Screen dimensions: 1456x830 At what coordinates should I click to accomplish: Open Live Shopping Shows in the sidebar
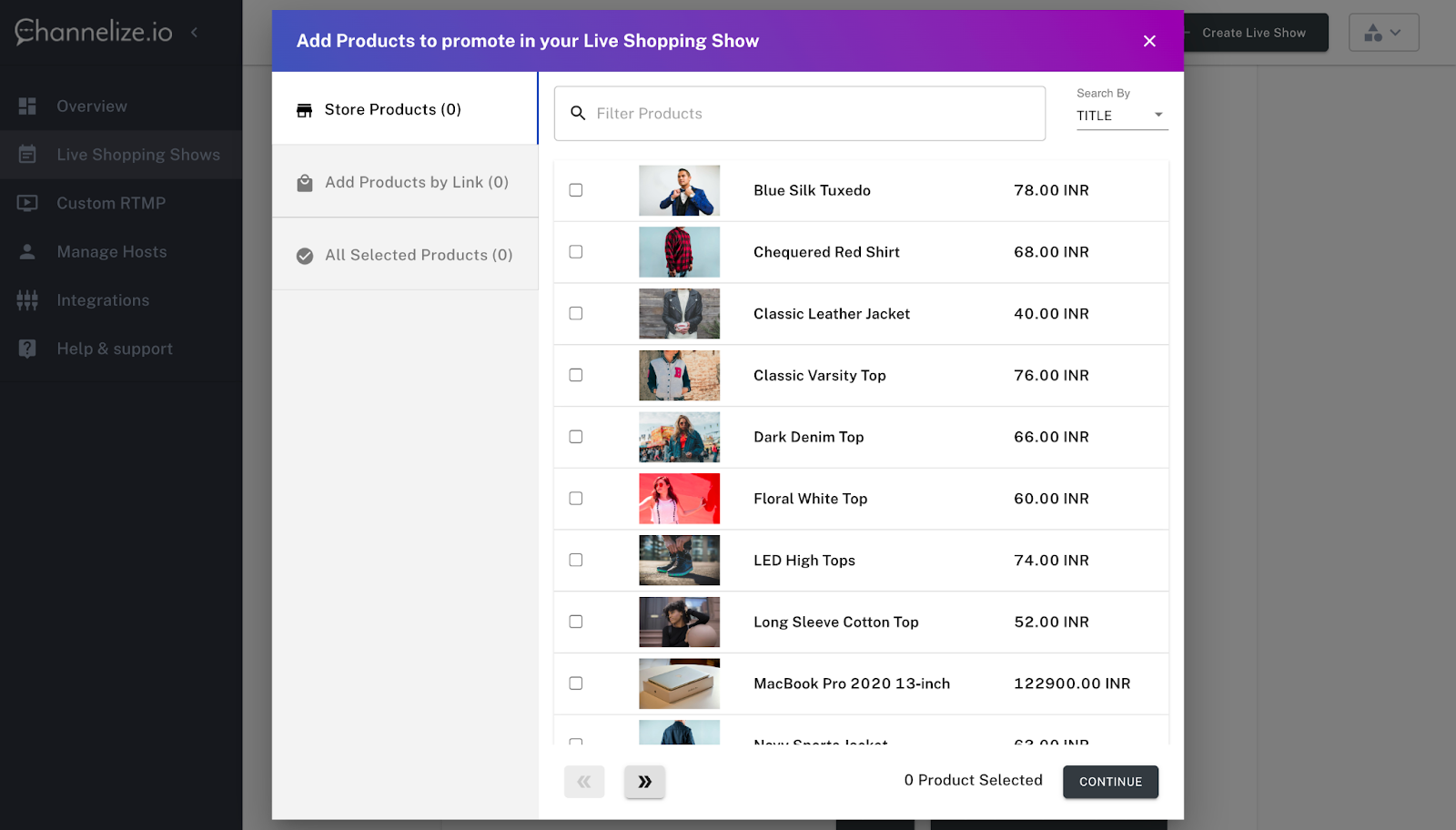(121, 155)
